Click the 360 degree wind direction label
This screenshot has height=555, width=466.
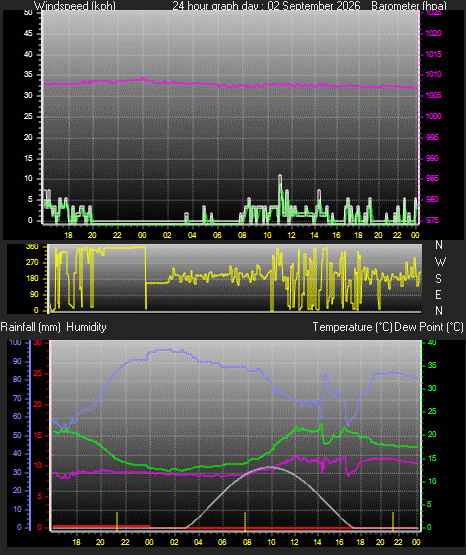[33, 247]
